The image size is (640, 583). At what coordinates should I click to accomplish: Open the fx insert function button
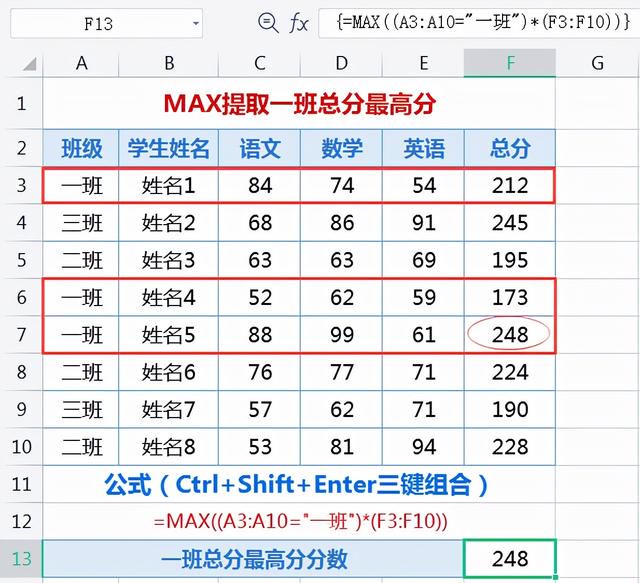tap(299, 22)
